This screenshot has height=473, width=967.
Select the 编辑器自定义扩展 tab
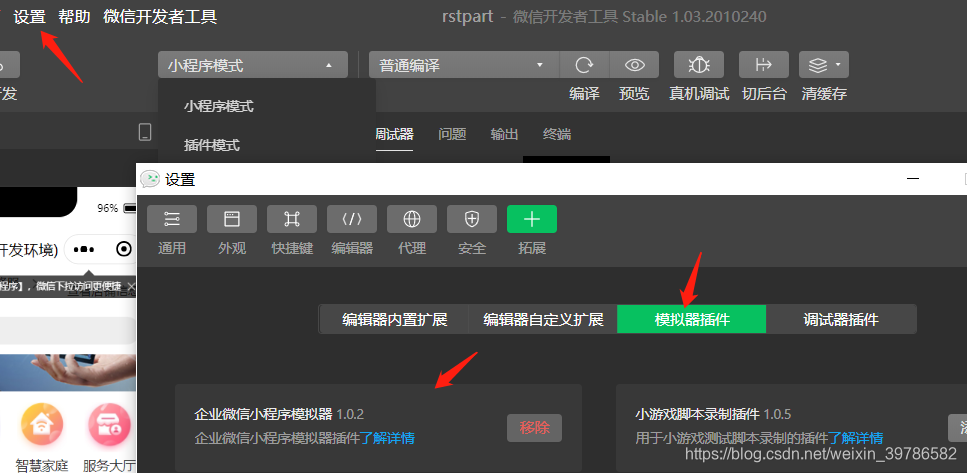[x=543, y=319]
